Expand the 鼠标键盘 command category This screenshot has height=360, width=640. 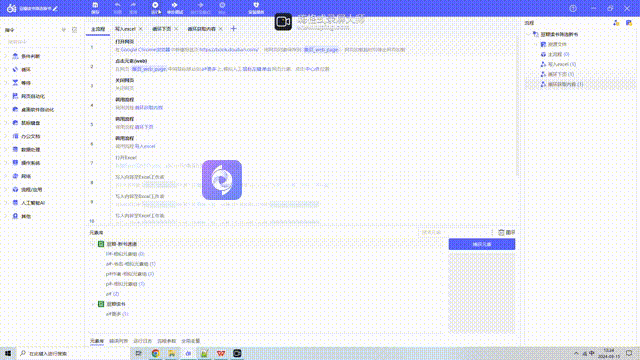pyautogui.click(x=6, y=123)
